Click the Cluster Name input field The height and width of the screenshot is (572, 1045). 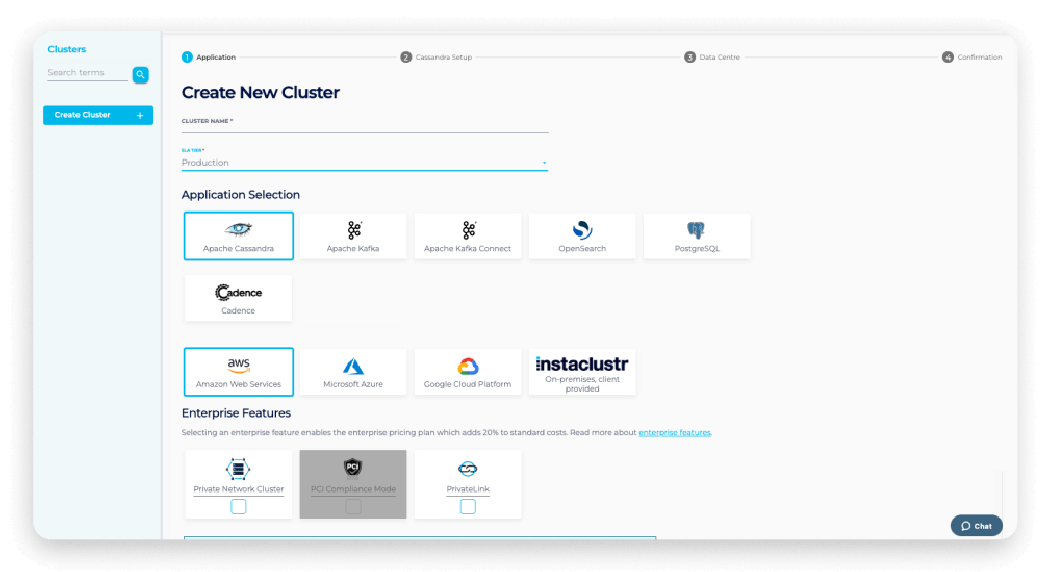pyautogui.click(x=364, y=126)
